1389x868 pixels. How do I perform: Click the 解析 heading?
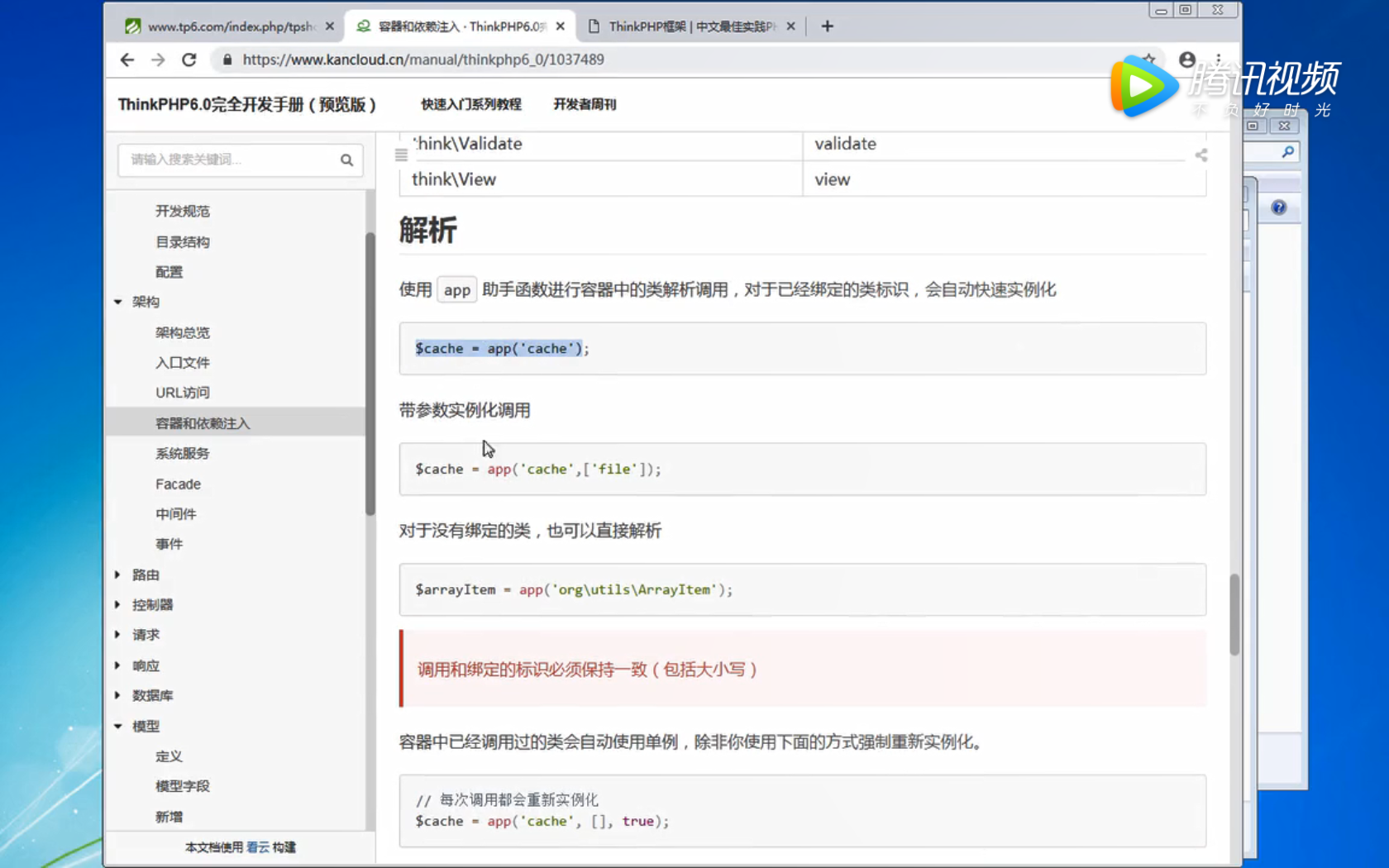(x=427, y=231)
